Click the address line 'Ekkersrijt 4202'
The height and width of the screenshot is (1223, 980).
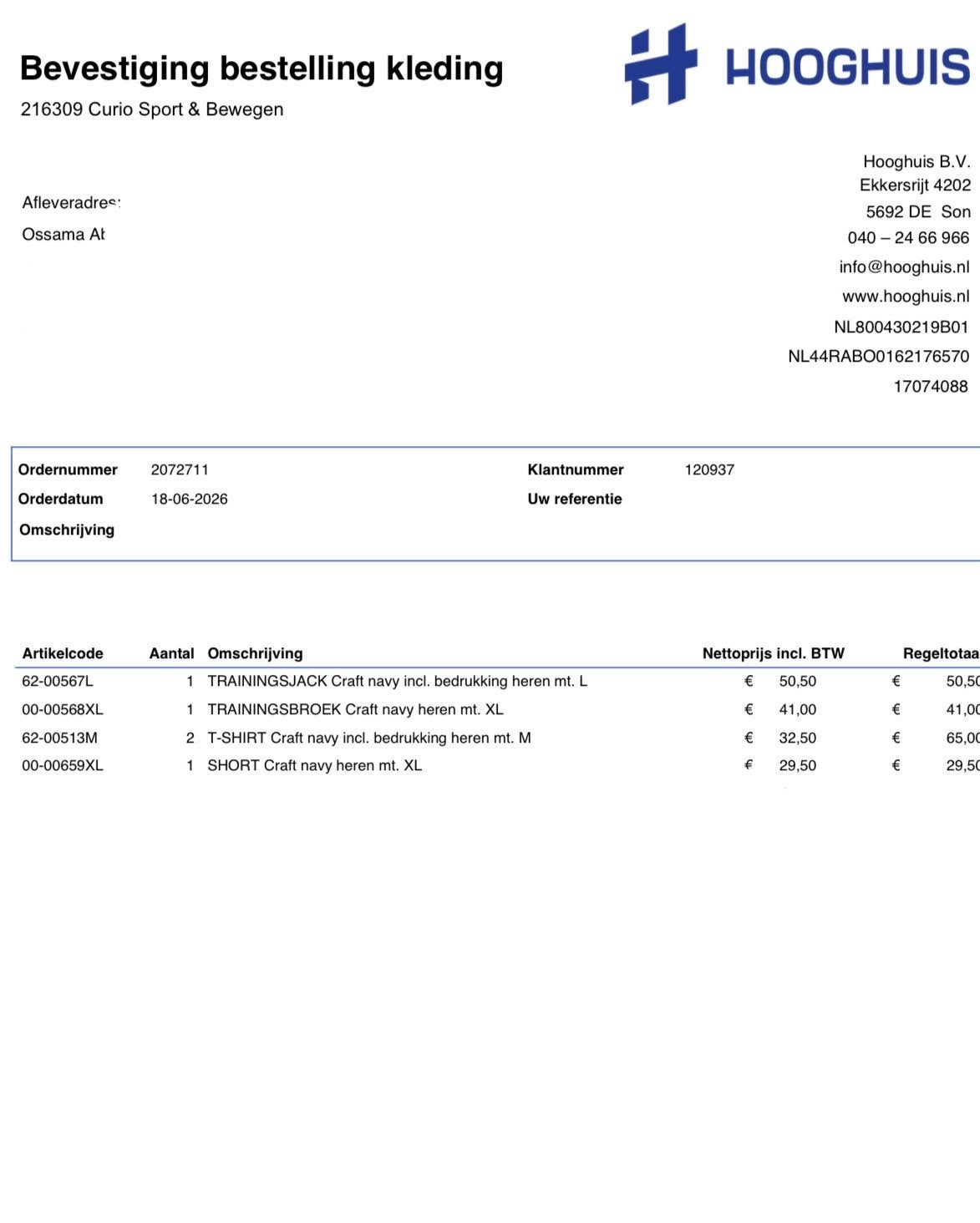915,185
